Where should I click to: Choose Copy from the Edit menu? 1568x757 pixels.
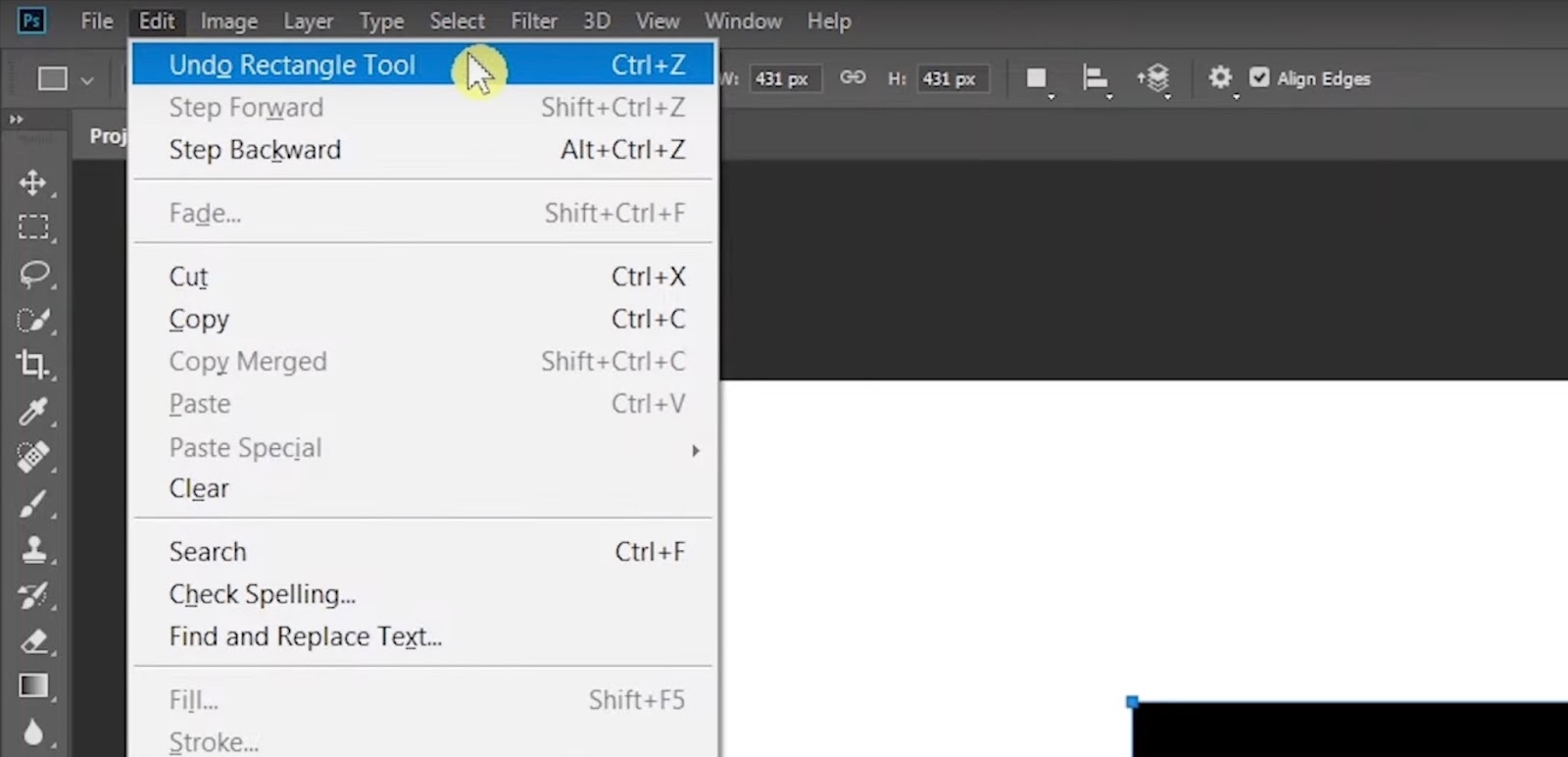[x=423, y=319]
